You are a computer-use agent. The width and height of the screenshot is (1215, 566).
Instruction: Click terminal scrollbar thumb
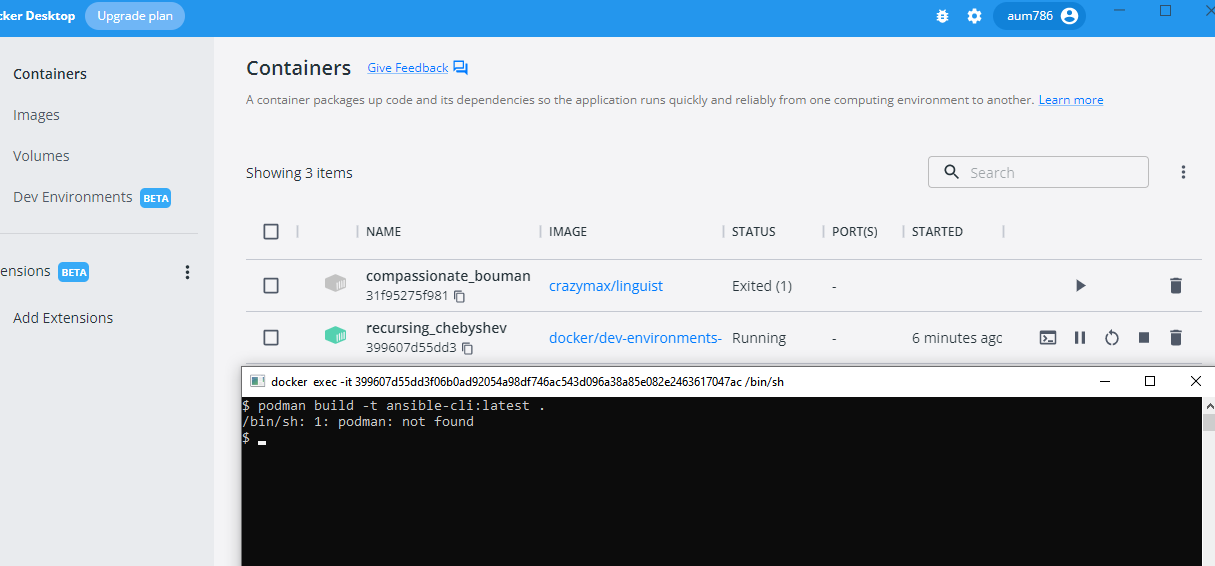point(1208,423)
